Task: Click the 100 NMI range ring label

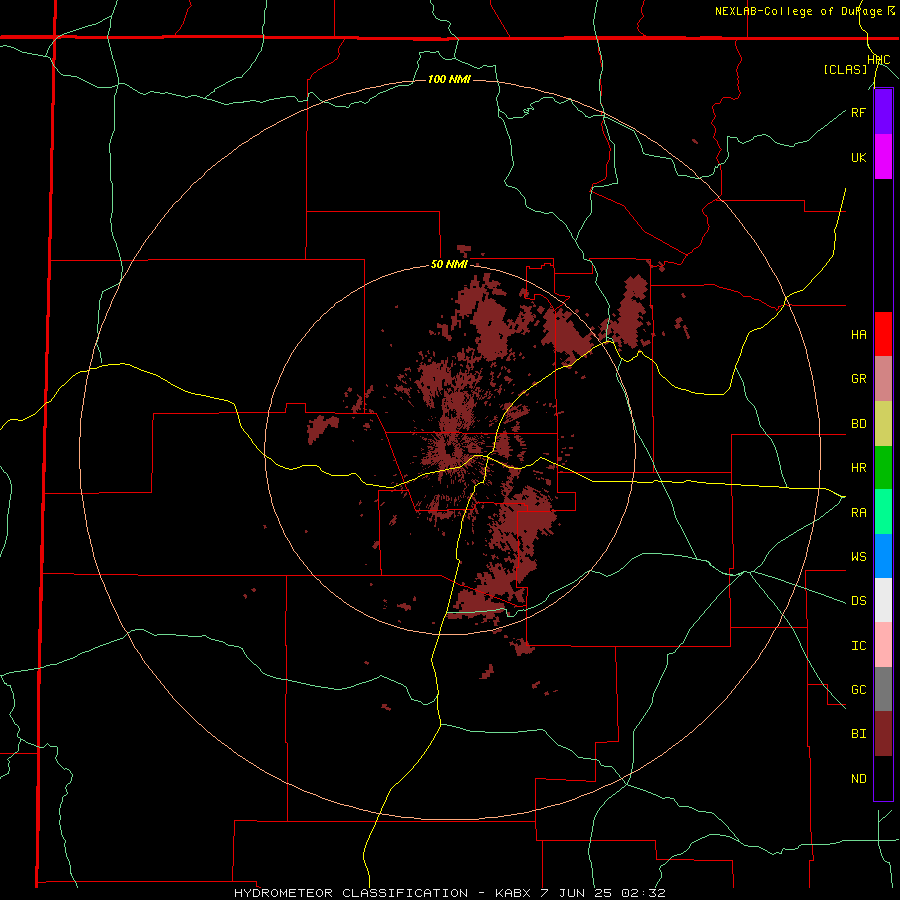Action: [x=449, y=79]
